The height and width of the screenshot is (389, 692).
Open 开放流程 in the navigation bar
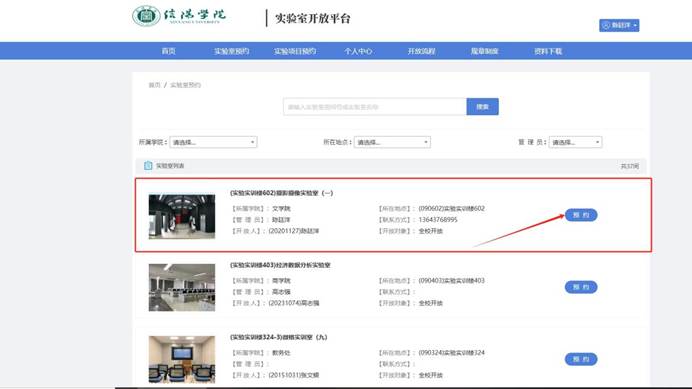[421, 51]
